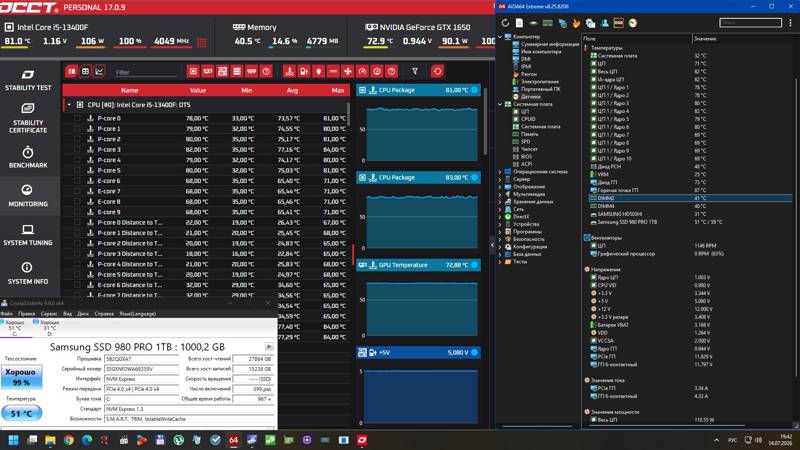The width and height of the screenshot is (800, 450).
Task: Click the voltage battery filter icon in OCCT
Action: click(x=304, y=71)
